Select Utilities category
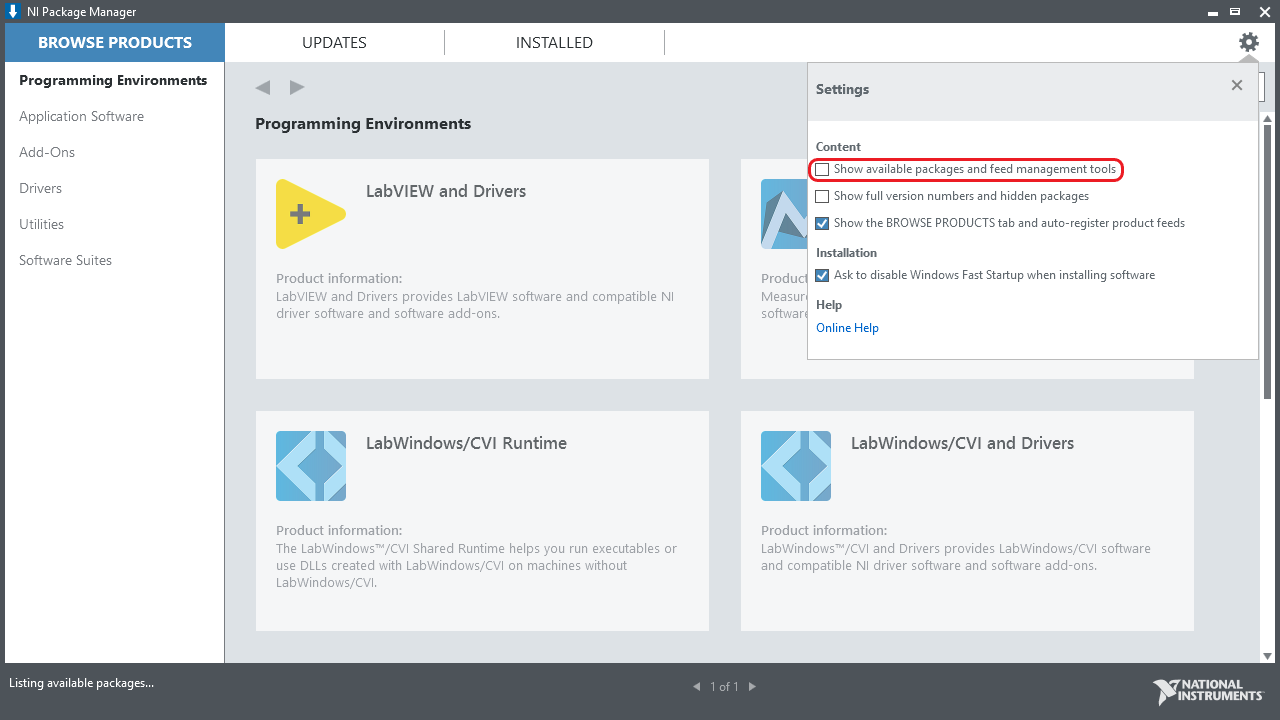Viewport: 1280px width, 720px height. pos(41,224)
